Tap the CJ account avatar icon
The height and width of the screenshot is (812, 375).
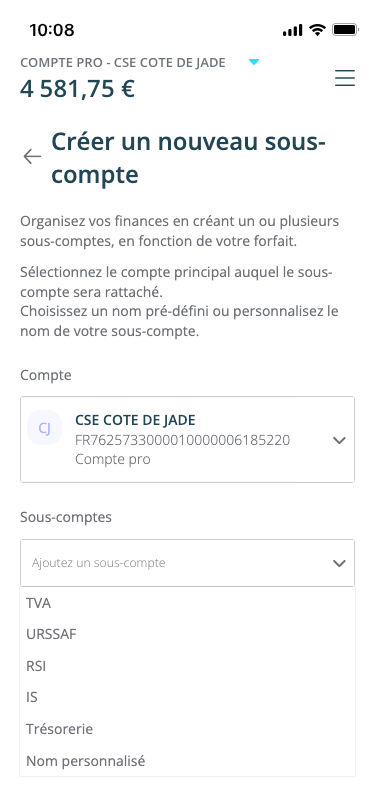45,428
